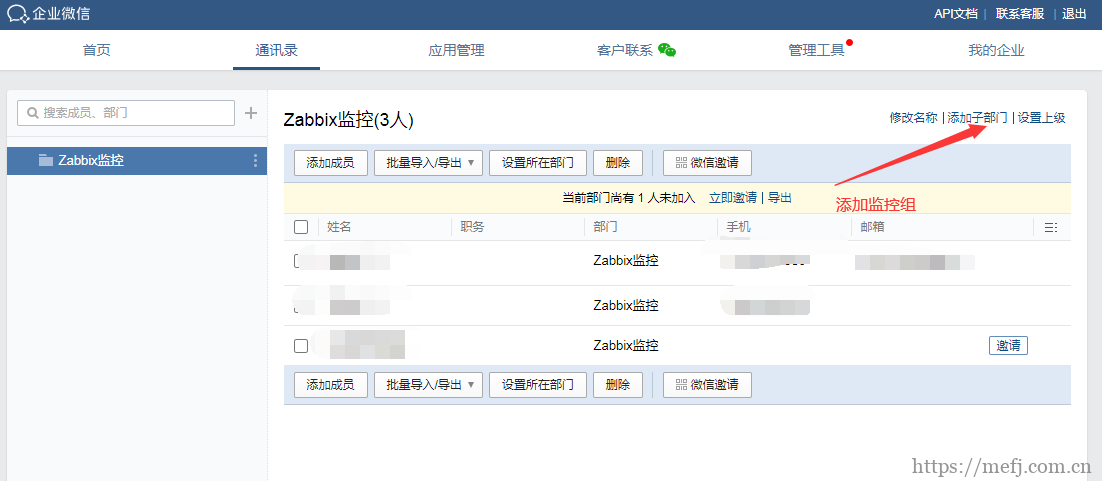Image resolution: width=1102 pixels, height=481 pixels.
Task: Click QR icon on bottom 微信邀请 button
Action: click(681, 385)
